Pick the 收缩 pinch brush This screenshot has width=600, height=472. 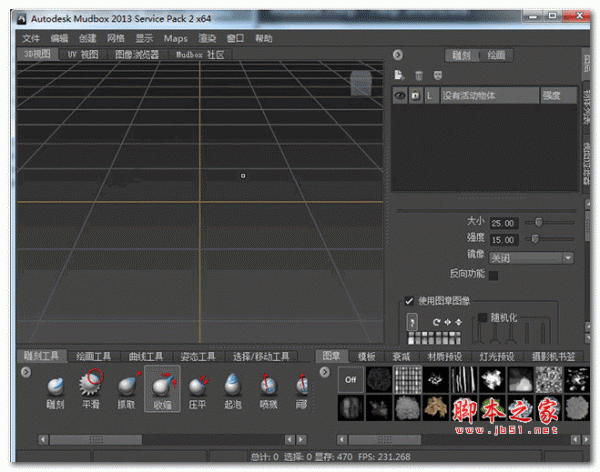click(x=161, y=385)
